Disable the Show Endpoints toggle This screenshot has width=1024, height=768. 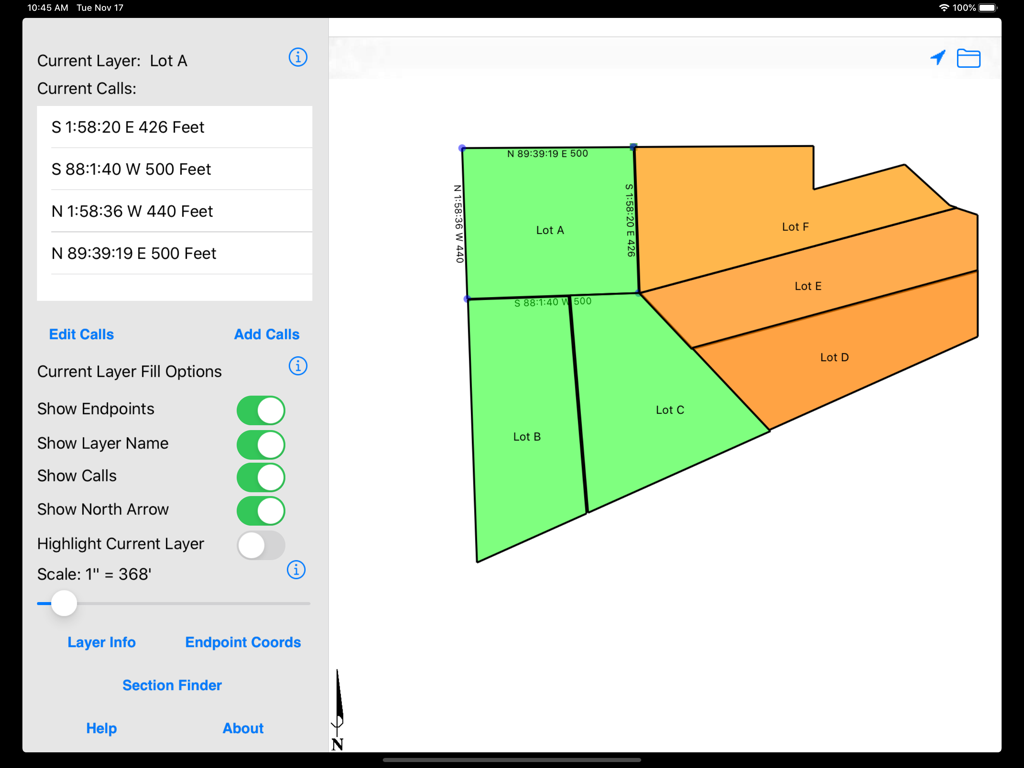coord(261,410)
